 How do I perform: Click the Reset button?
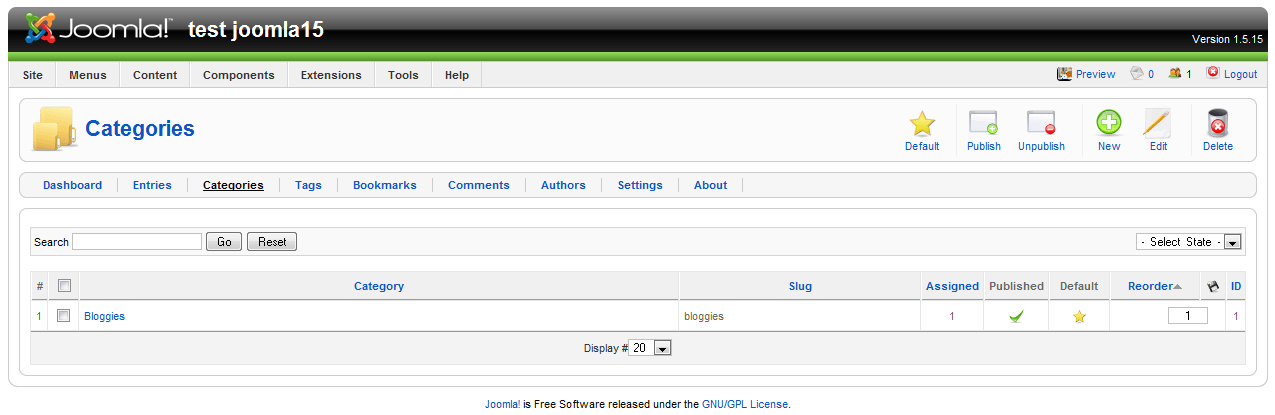click(x=272, y=242)
